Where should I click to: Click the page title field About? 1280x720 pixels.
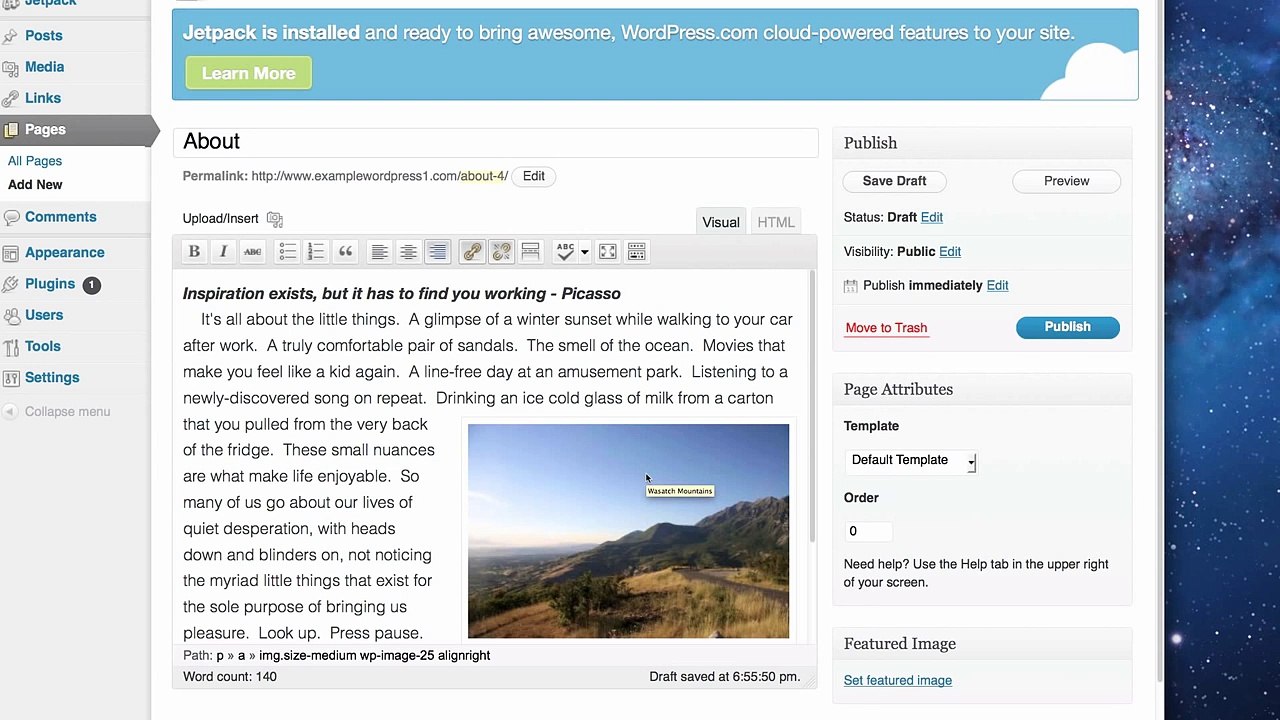[495, 142]
